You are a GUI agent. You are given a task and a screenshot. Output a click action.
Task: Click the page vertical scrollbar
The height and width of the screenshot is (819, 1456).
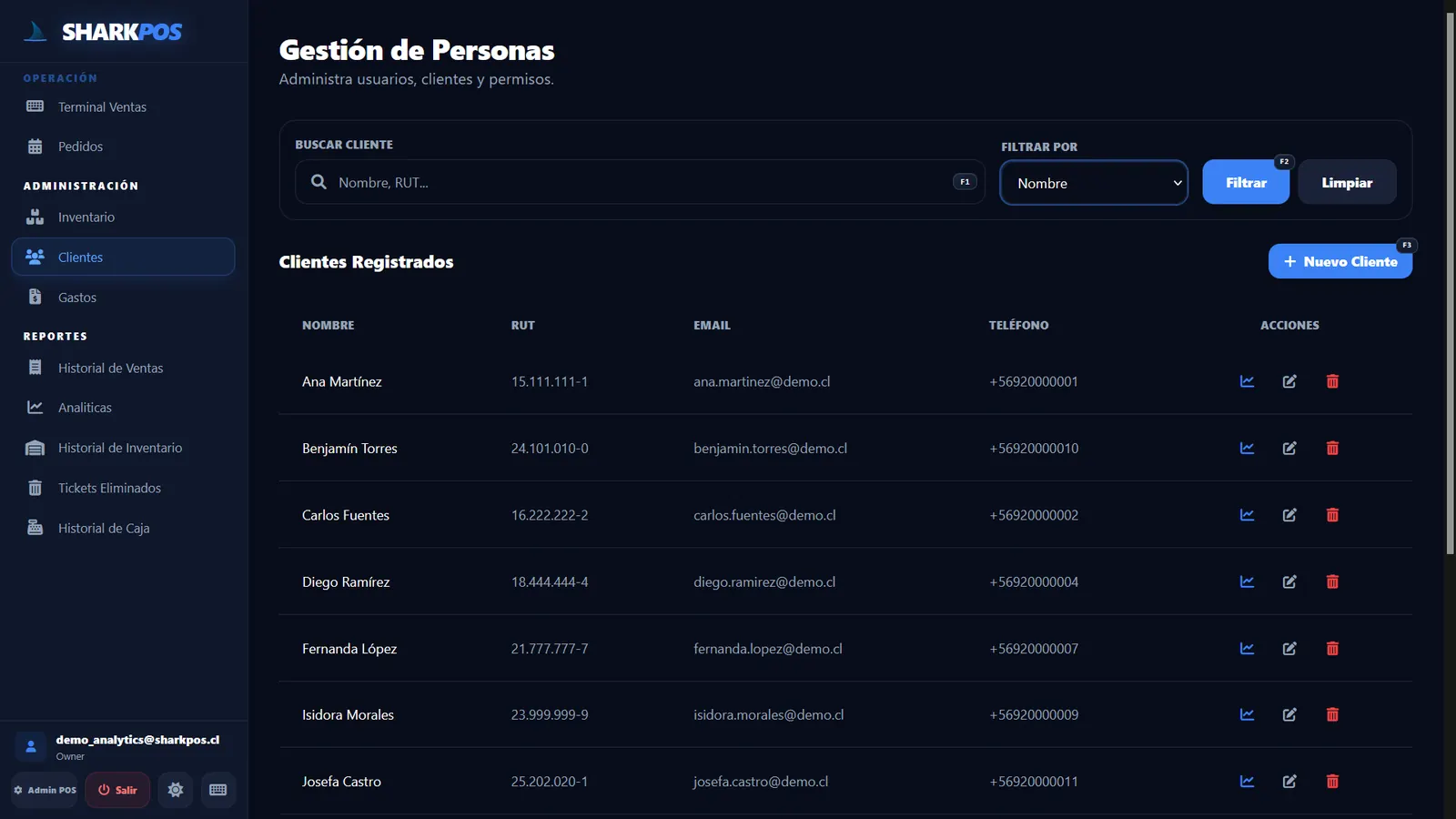click(1450, 282)
